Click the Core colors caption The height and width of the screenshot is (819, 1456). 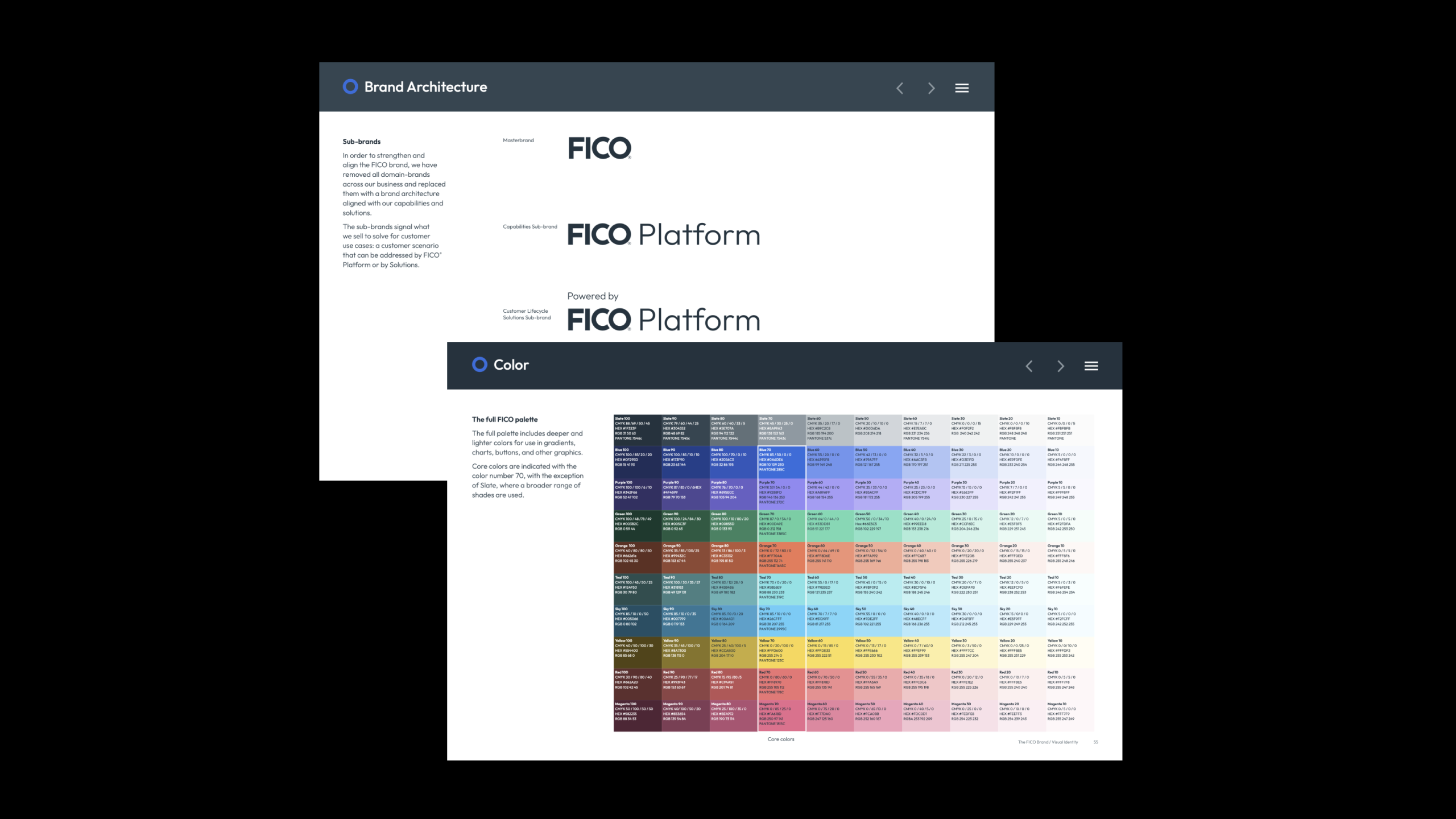781,739
